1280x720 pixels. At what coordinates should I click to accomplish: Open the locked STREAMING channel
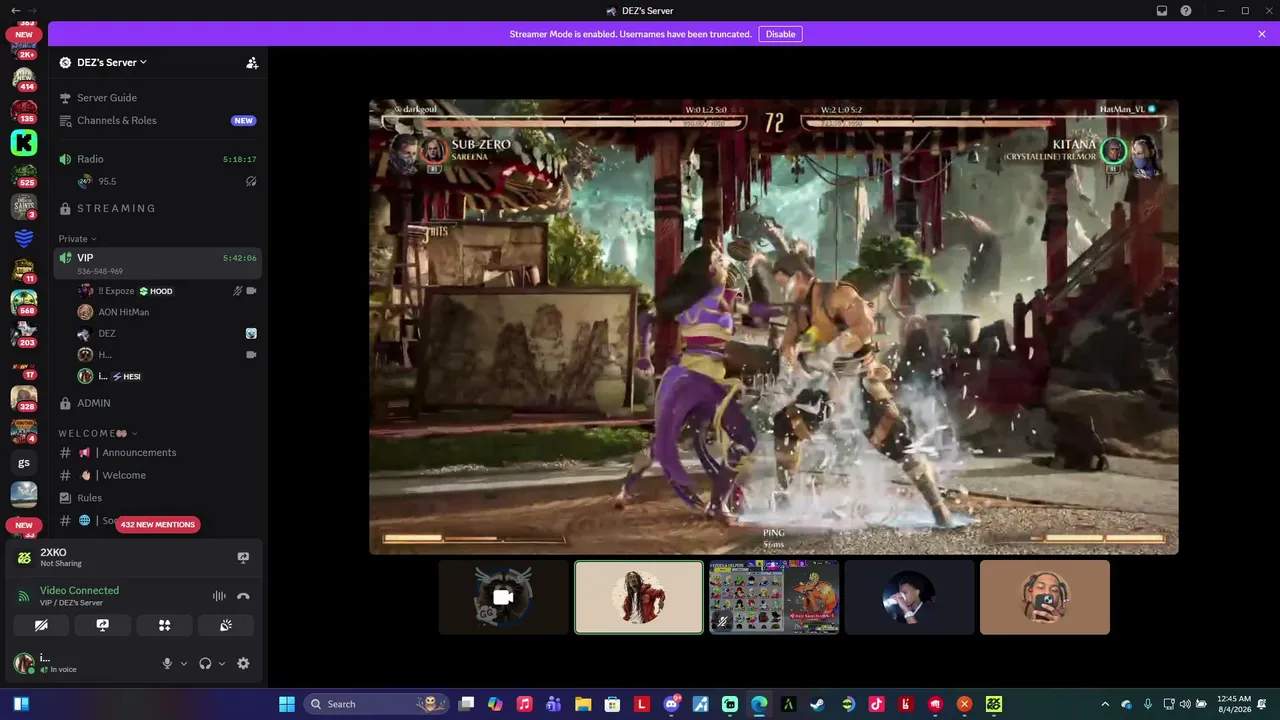click(158, 208)
